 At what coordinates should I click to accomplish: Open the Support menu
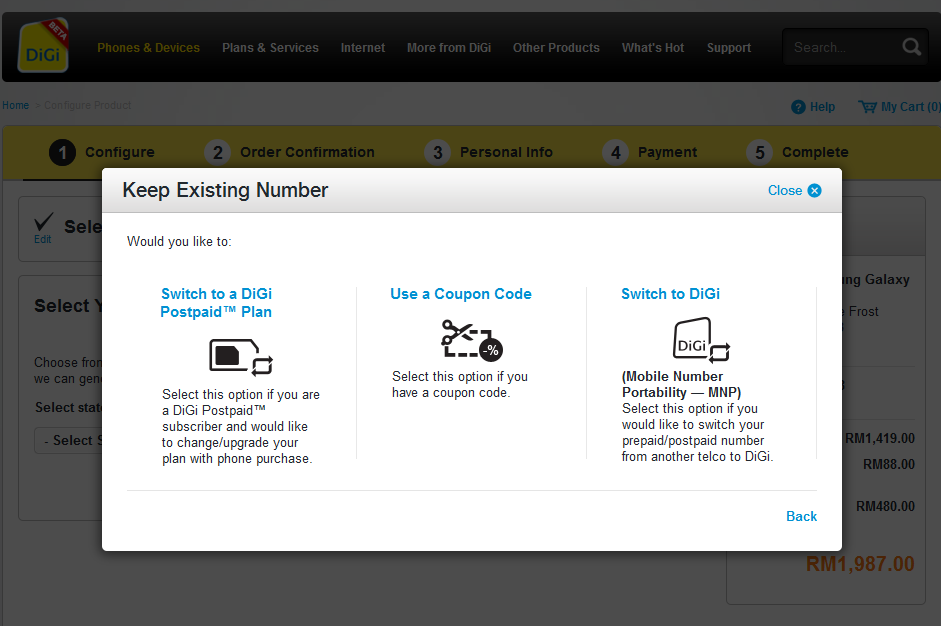(x=728, y=48)
